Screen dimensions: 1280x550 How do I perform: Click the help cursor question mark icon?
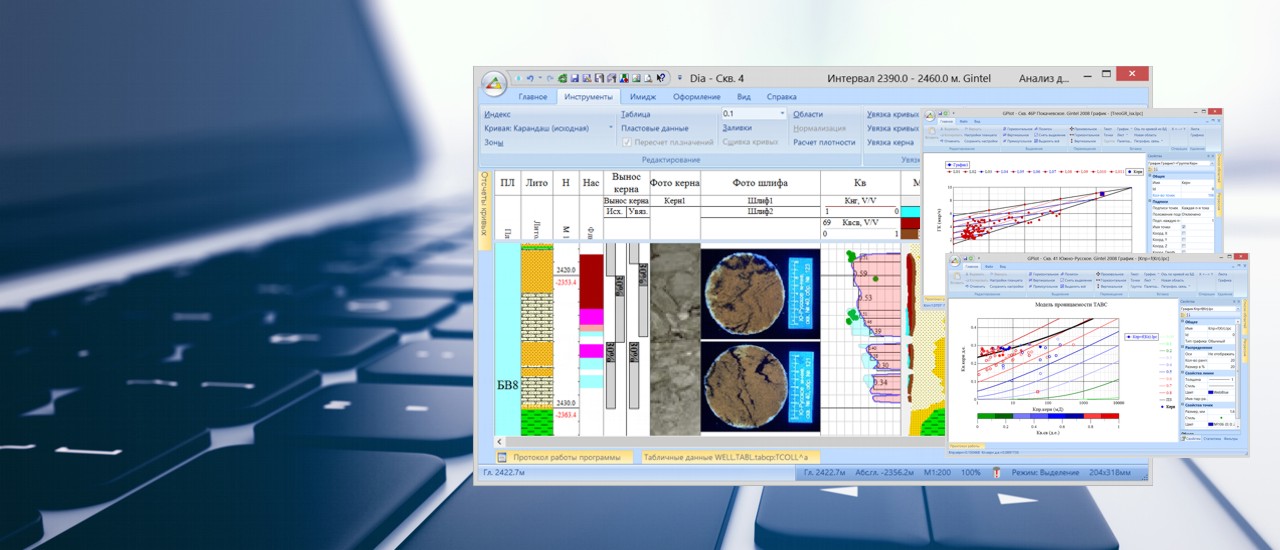click(661, 78)
